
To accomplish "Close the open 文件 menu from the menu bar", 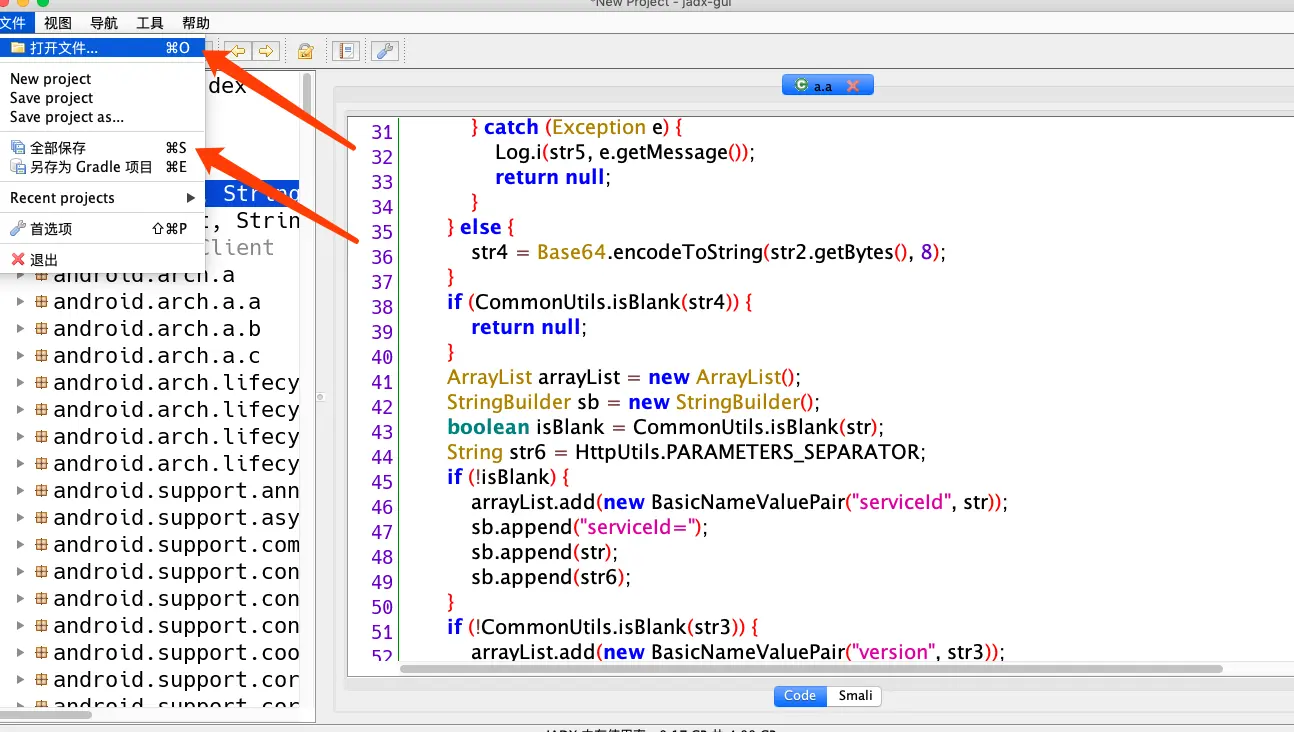I will tap(14, 23).
